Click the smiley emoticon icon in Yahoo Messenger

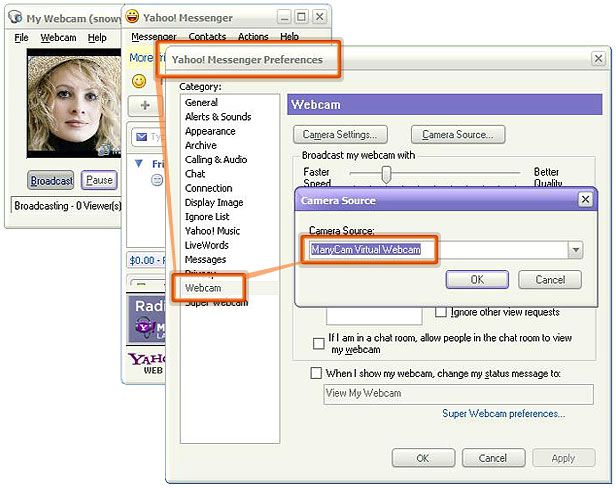pyautogui.click(x=139, y=80)
